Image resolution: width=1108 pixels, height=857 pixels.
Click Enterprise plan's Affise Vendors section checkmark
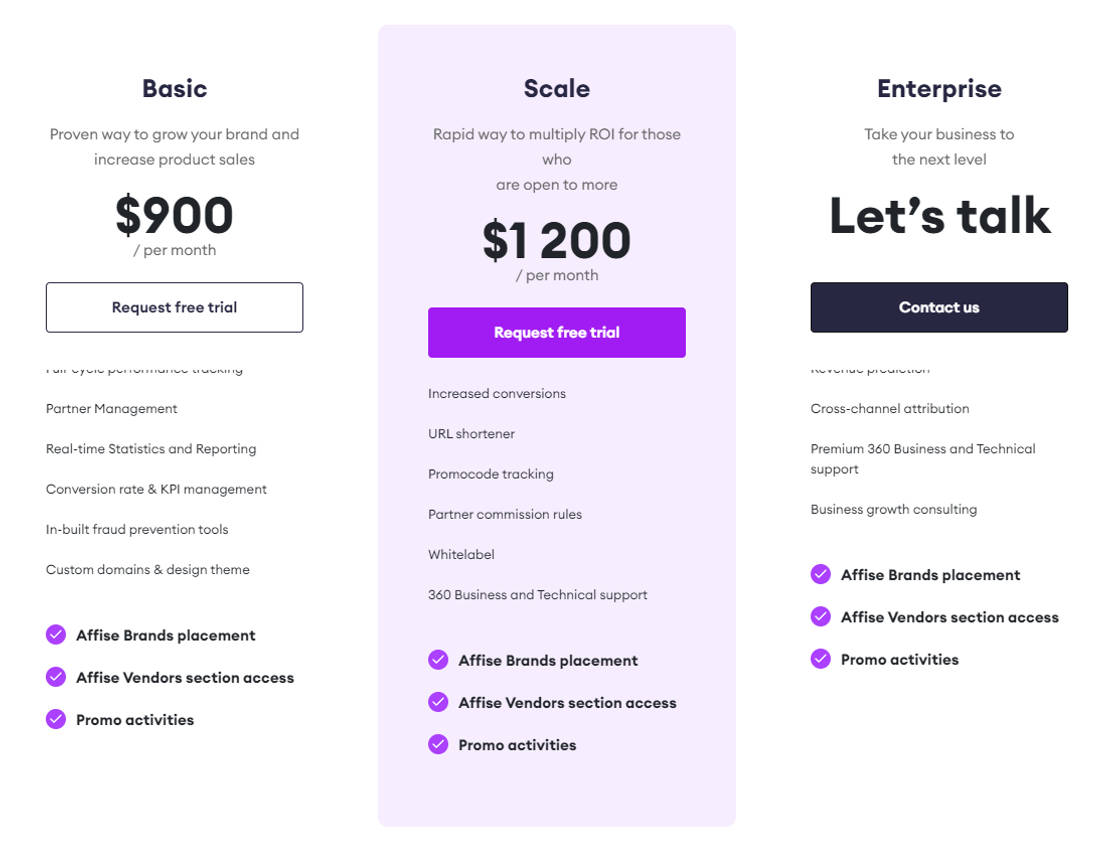[x=821, y=616]
